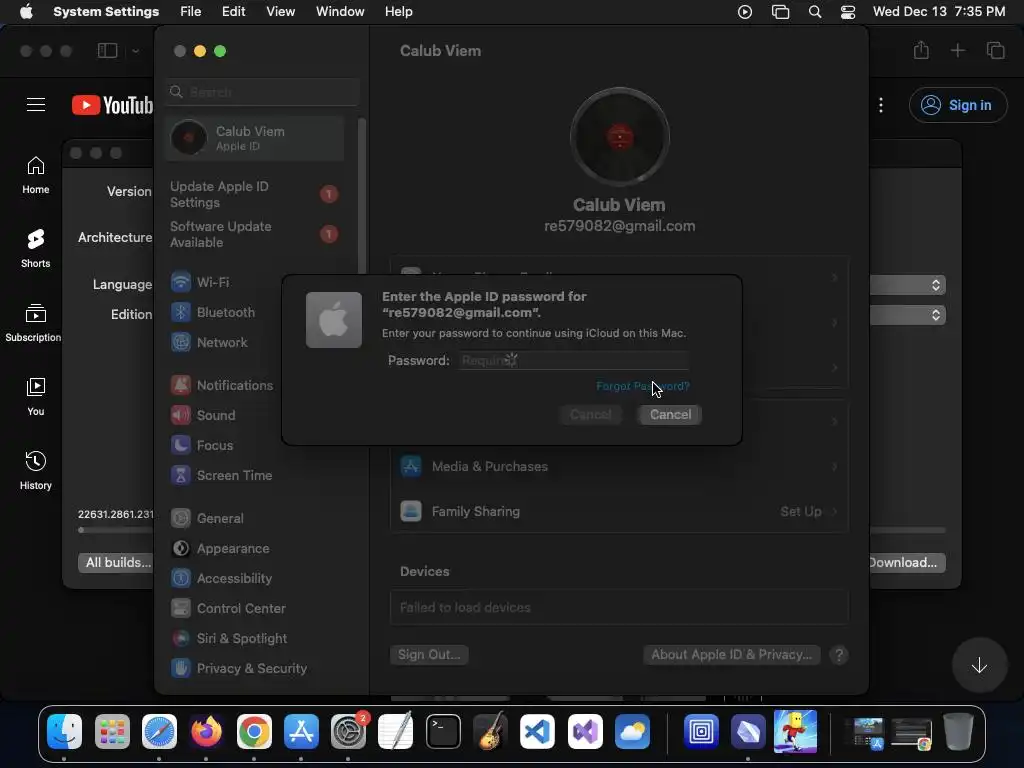Click the System Settings sidebar scrollbar
Image resolution: width=1024 pixels, height=768 pixels.
[x=361, y=196]
